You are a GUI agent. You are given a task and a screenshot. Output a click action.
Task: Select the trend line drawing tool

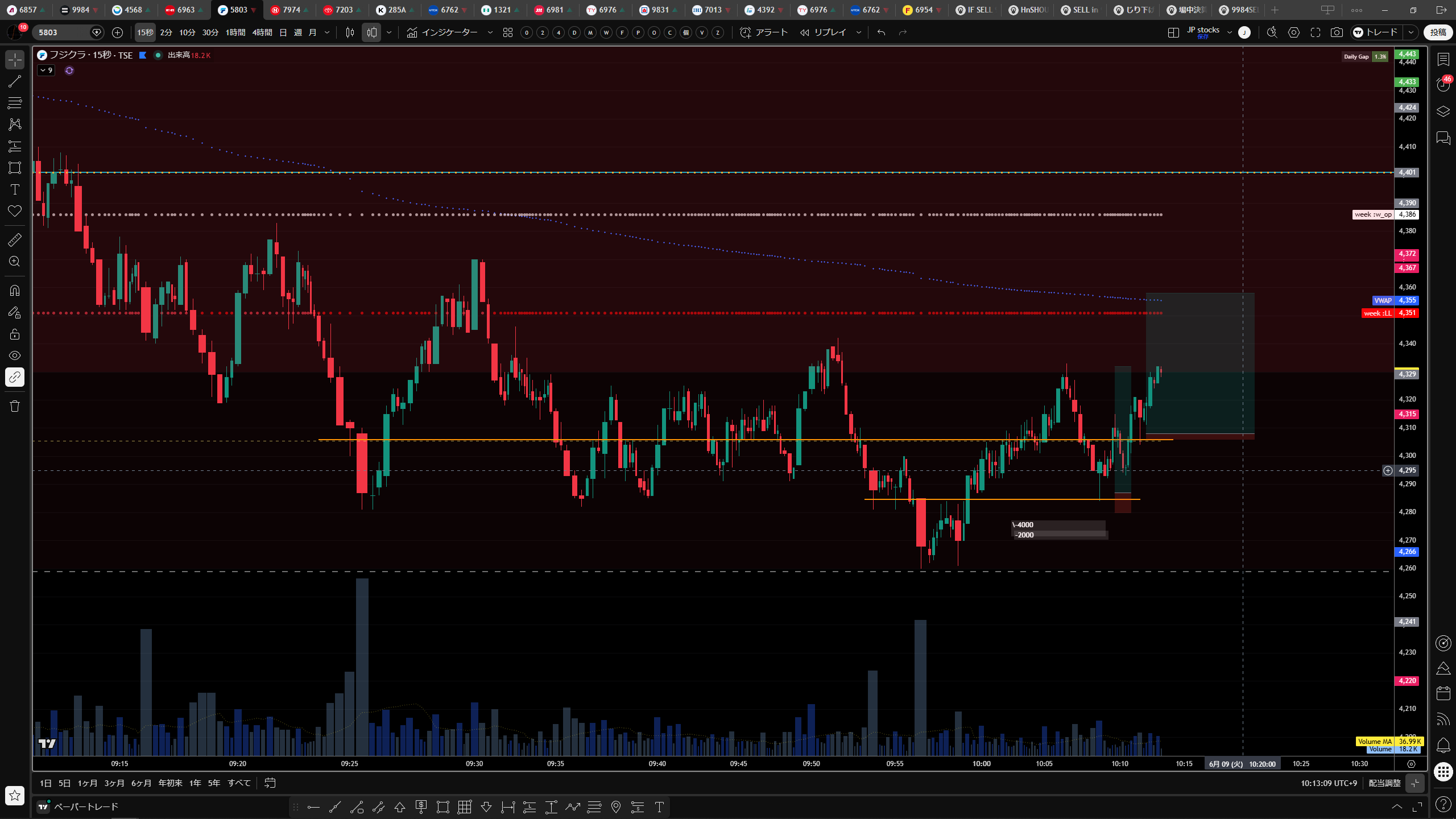(x=15, y=81)
